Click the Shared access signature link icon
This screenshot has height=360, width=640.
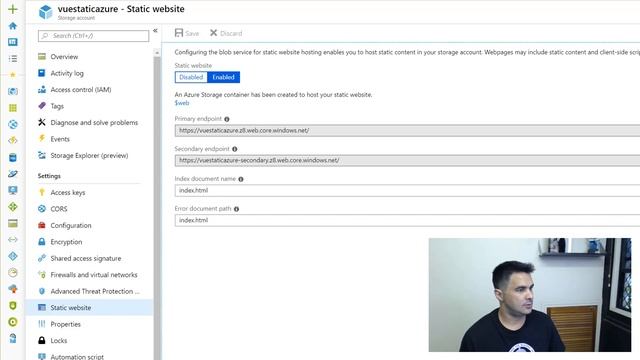[x=42, y=258]
